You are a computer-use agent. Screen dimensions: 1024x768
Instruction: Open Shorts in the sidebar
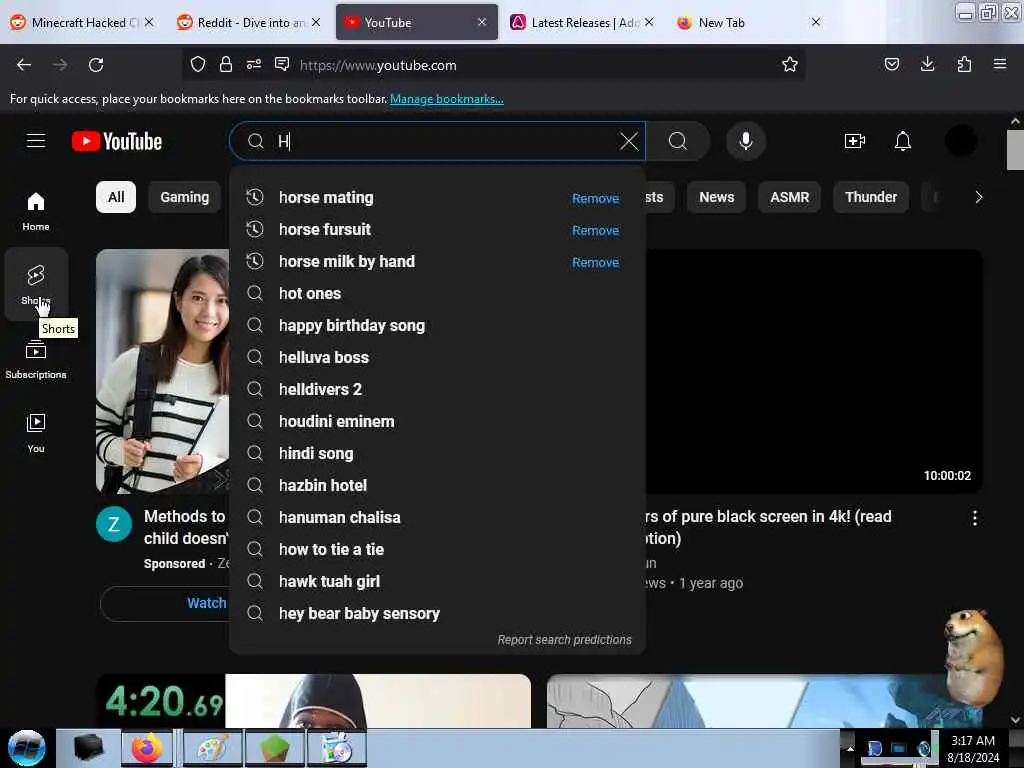(36, 285)
